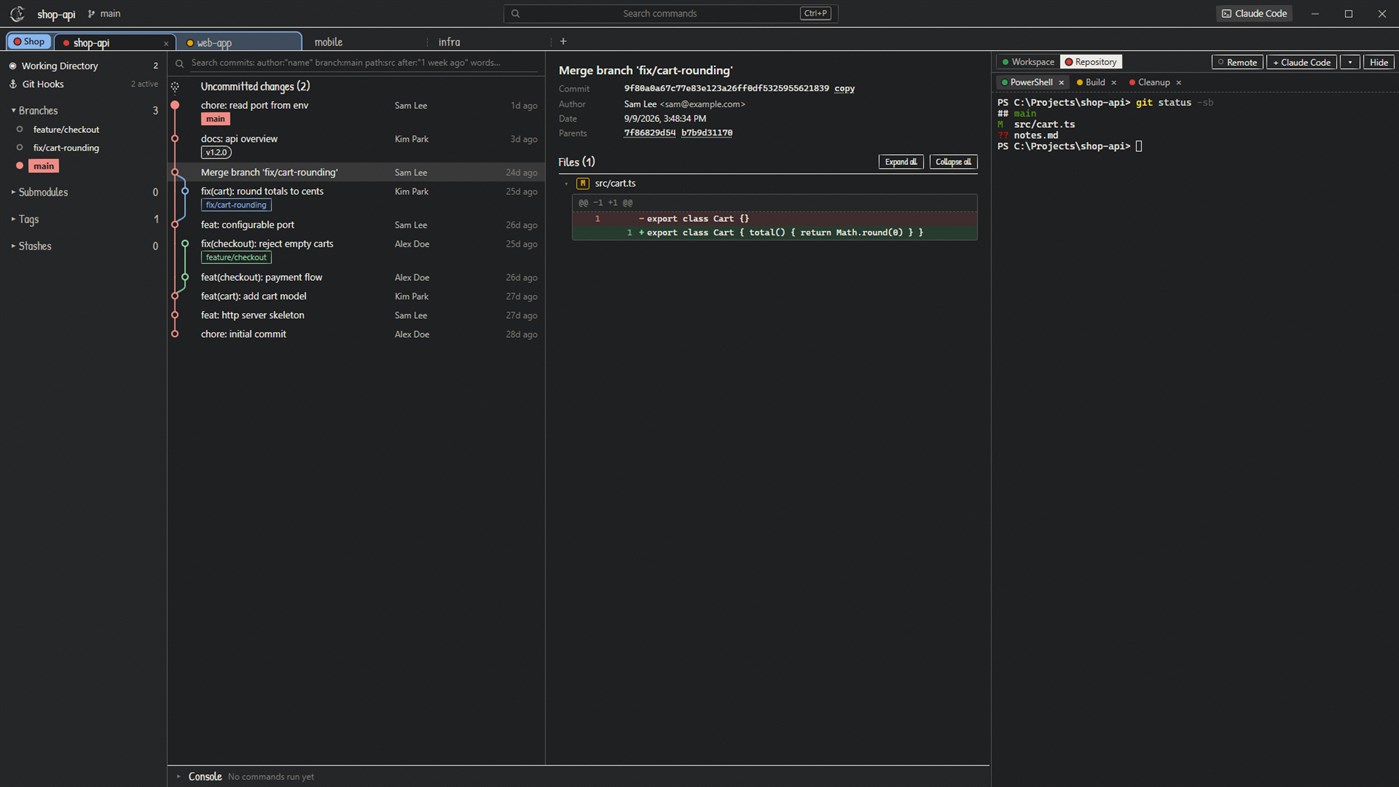Switch to the Workspace terminal scope
This screenshot has height=787, width=1399.
pyautogui.click(x=1028, y=62)
